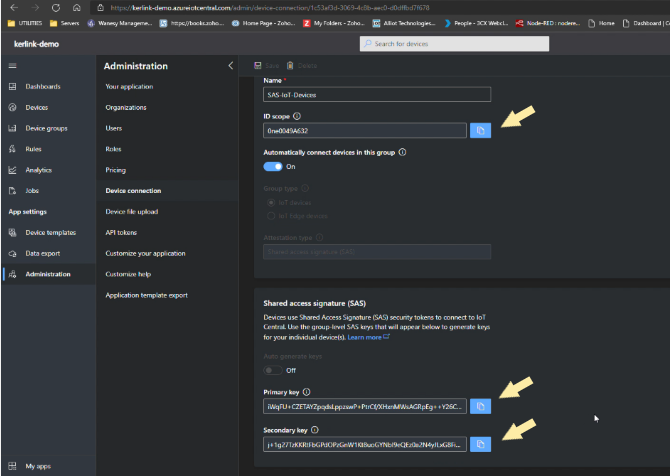Reload the page with browser refresh icon
The width and height of the screenshot is (670, 476).
click(x=56, y=7)
